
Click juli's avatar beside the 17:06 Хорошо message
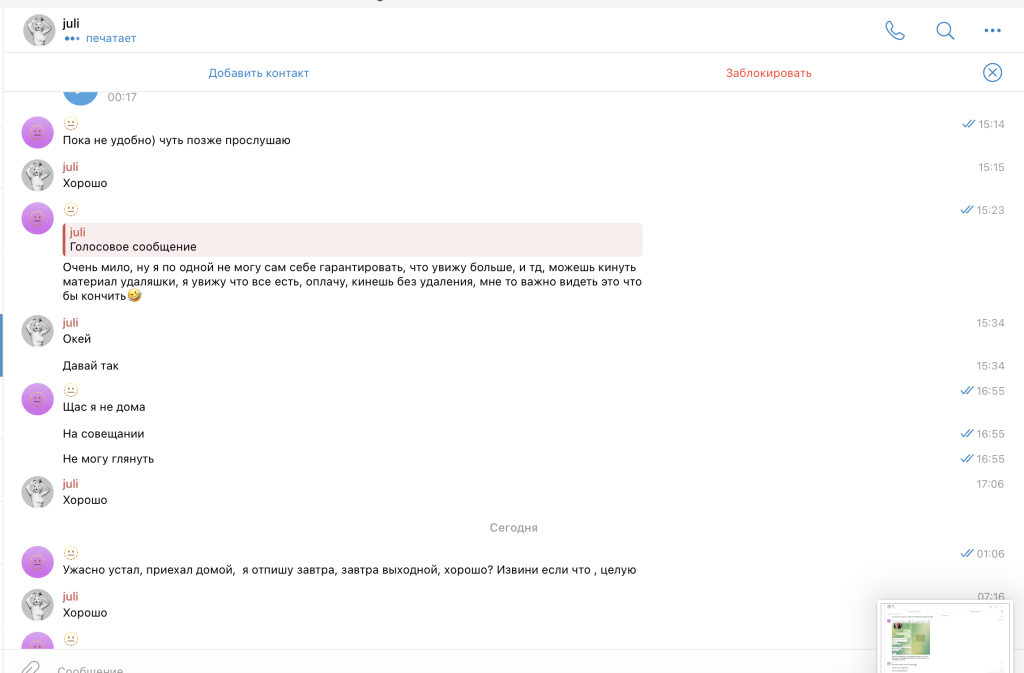(38, 492)
